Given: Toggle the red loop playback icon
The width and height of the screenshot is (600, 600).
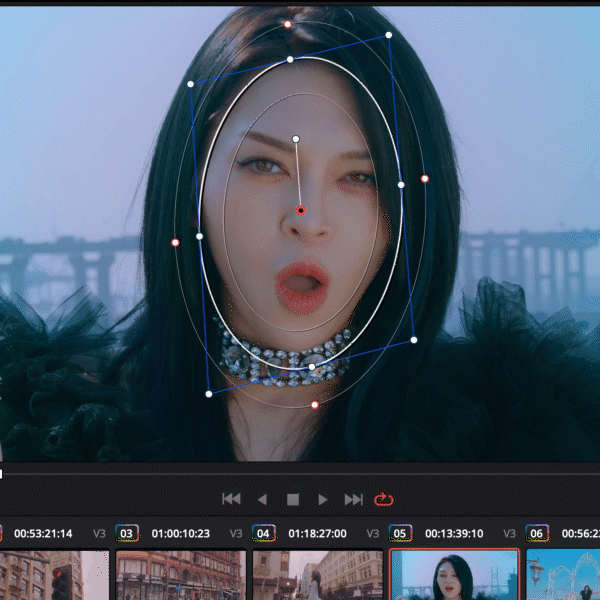Looking at the screenshot, I should [x=383, y=499].
